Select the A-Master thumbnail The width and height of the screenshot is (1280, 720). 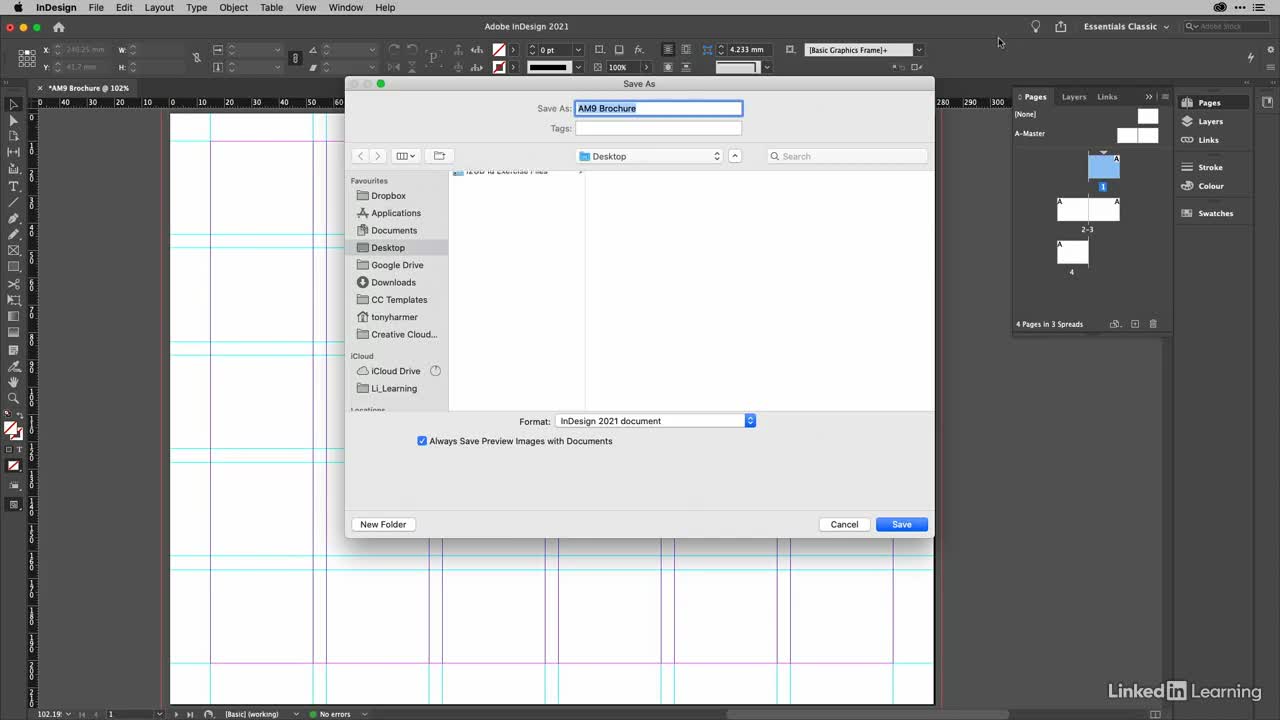coord(1137,135)
